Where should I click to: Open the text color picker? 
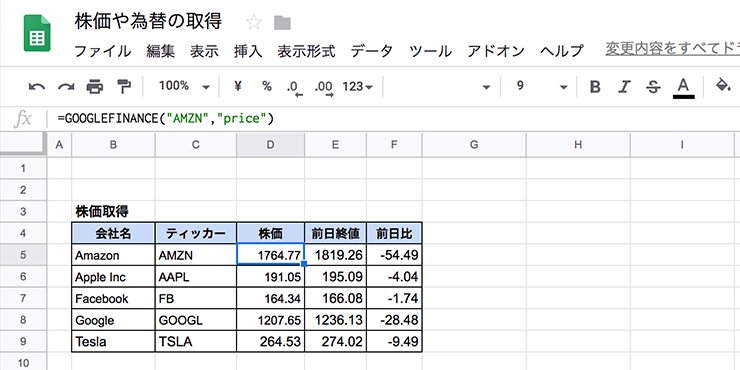(x=683, y=87)
